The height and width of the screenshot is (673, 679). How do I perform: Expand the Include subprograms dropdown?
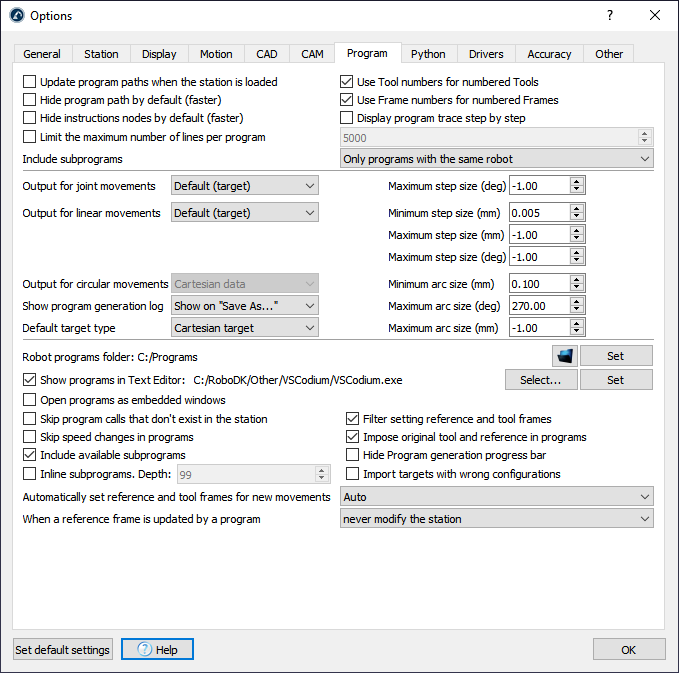pyautogui.click(x=496, y=159)
